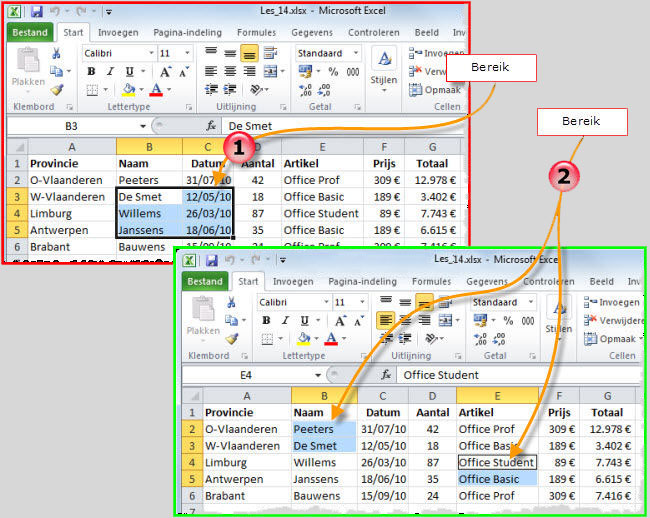Select column E header in bottom window

[x=497, y=396]
